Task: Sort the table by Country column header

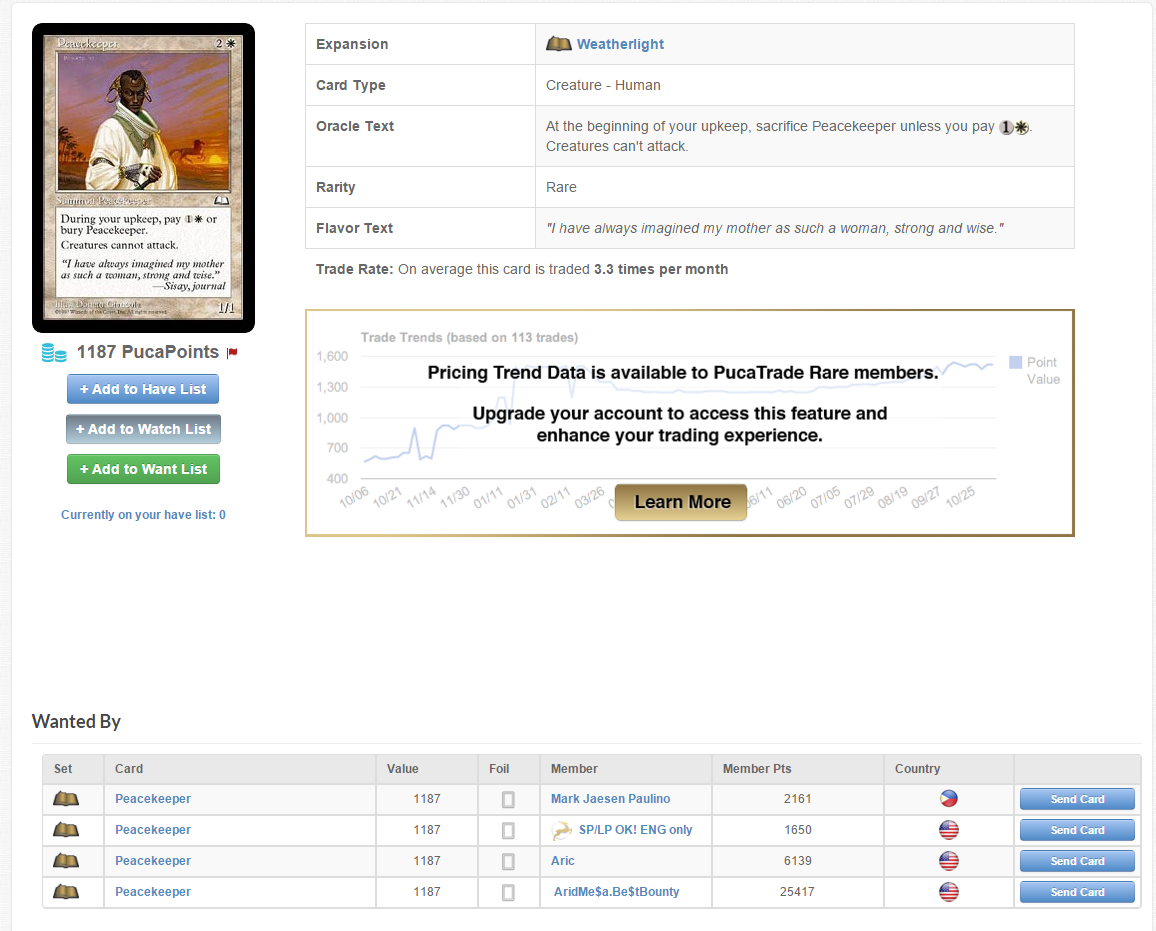Action: pyautogui.click(x=917, y=769)
